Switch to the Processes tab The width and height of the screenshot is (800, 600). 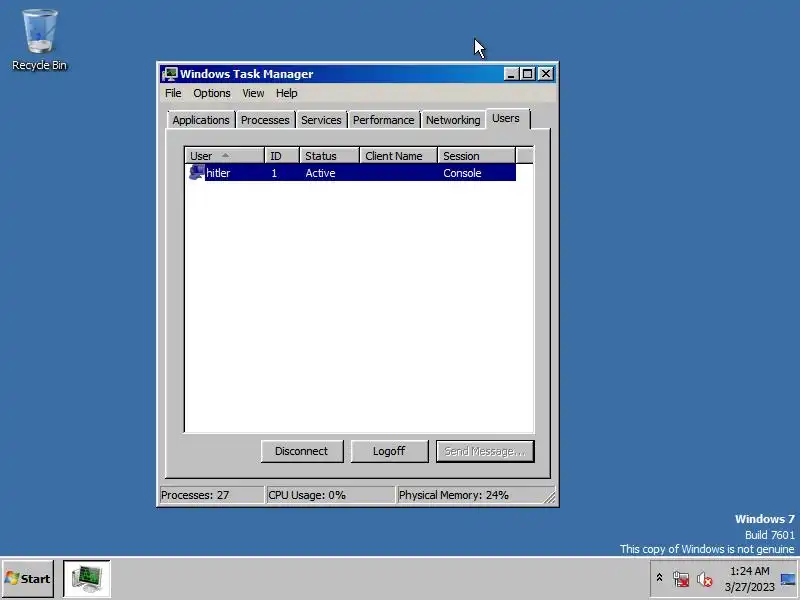point(265,120)
